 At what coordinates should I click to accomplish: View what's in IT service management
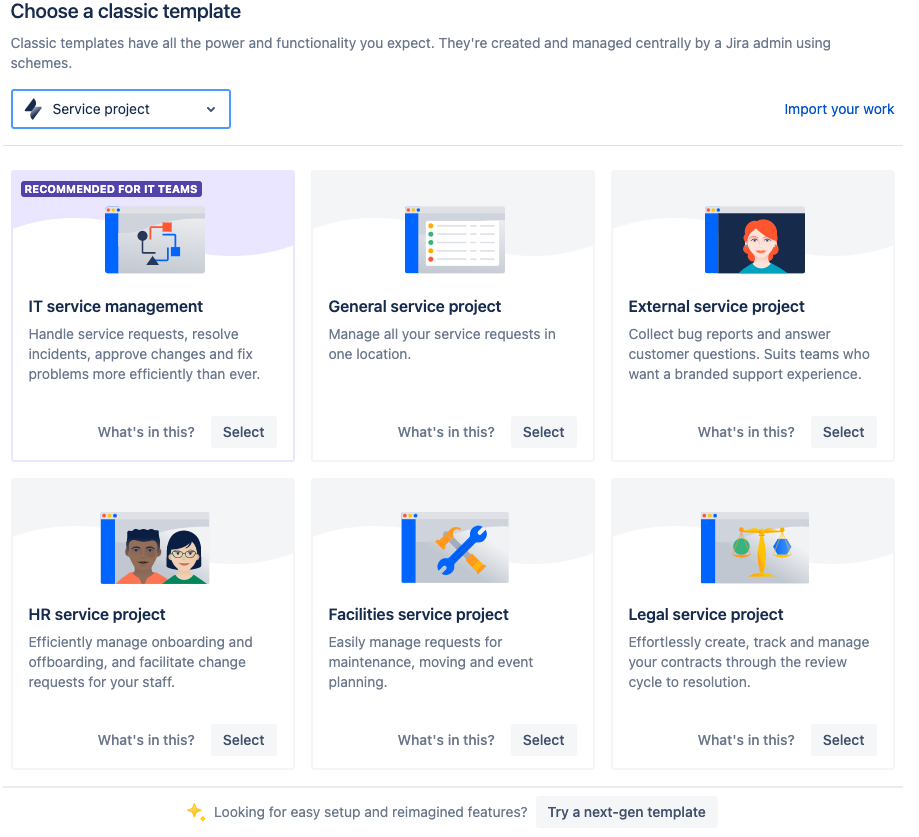(146, 432)
